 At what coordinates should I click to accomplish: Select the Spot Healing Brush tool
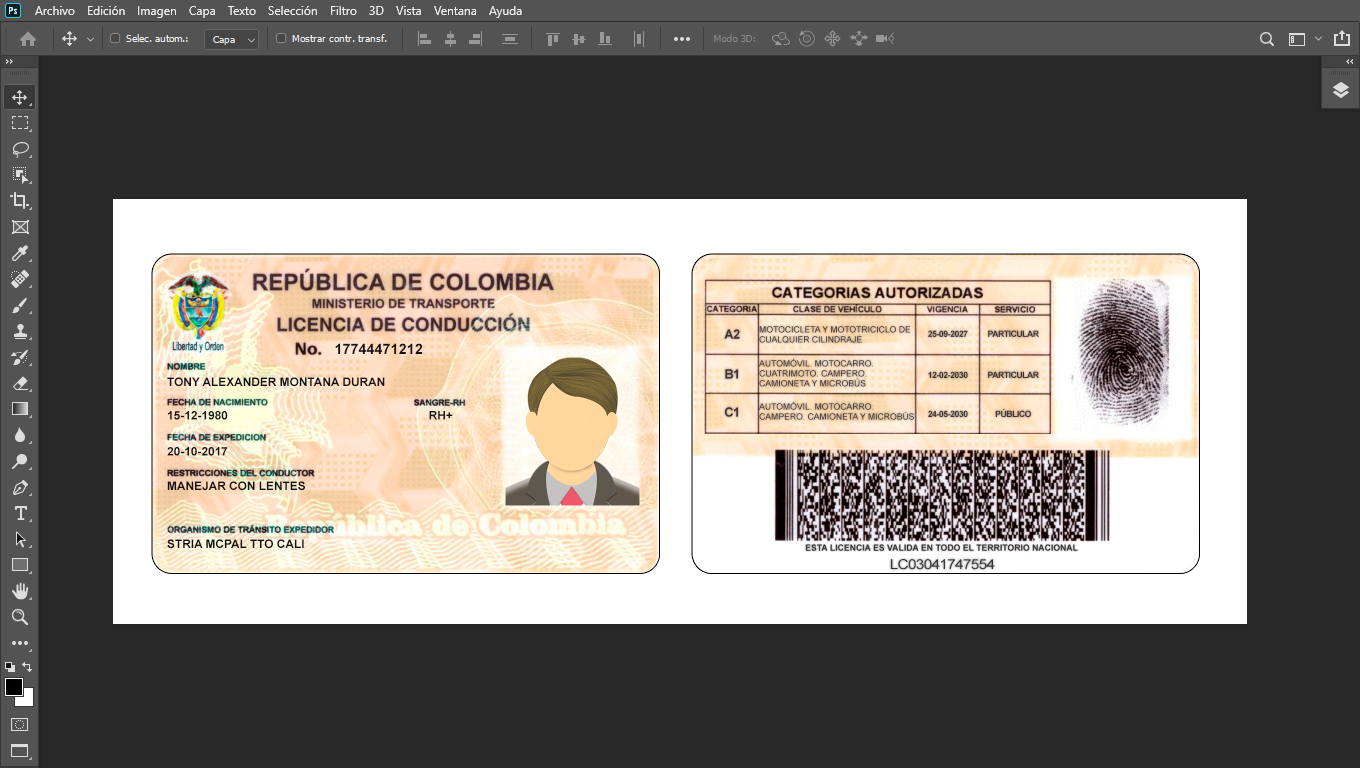20,279
